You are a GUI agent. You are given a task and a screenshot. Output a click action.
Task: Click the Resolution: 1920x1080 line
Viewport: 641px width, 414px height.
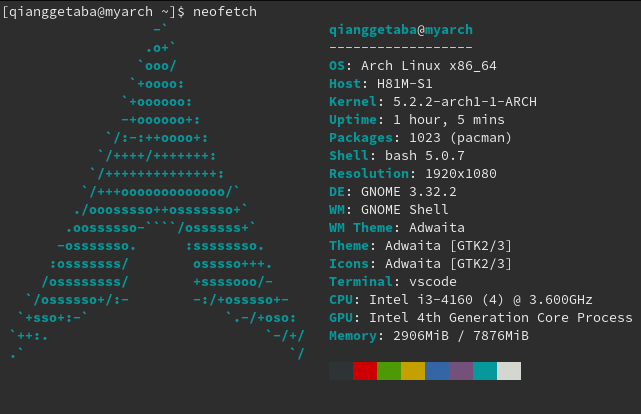(x=413, y=174)
